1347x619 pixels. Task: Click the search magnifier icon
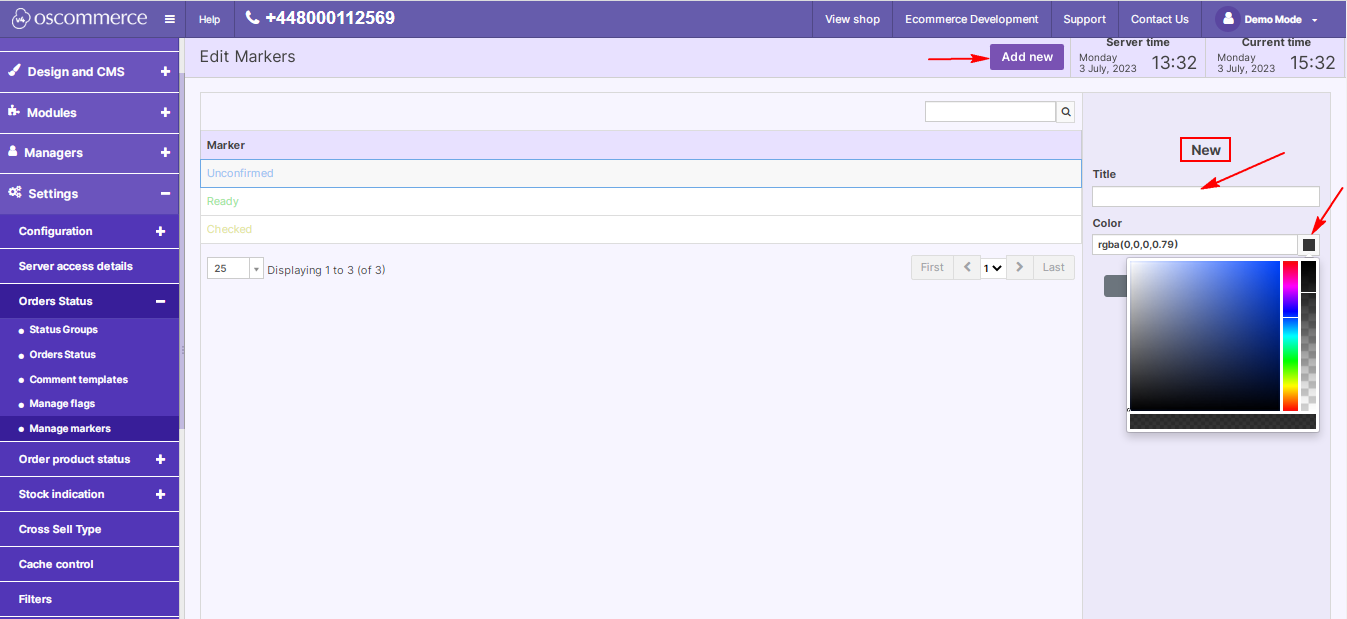1066,112
